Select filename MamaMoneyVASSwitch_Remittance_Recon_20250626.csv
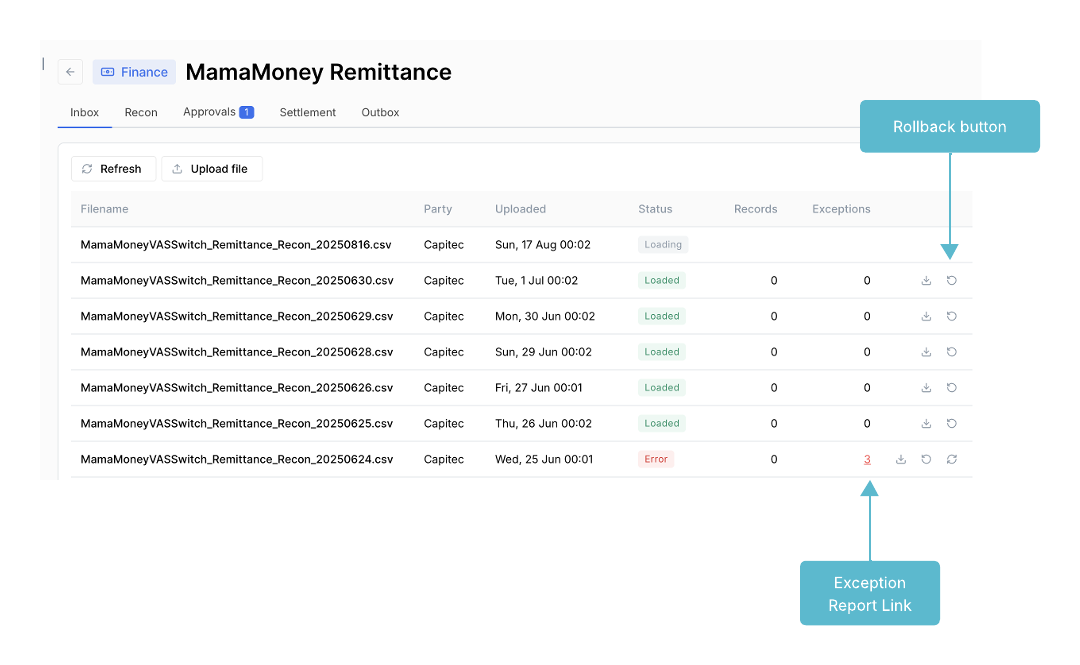This screenshot has height=665, width=1080. point(237,388)
